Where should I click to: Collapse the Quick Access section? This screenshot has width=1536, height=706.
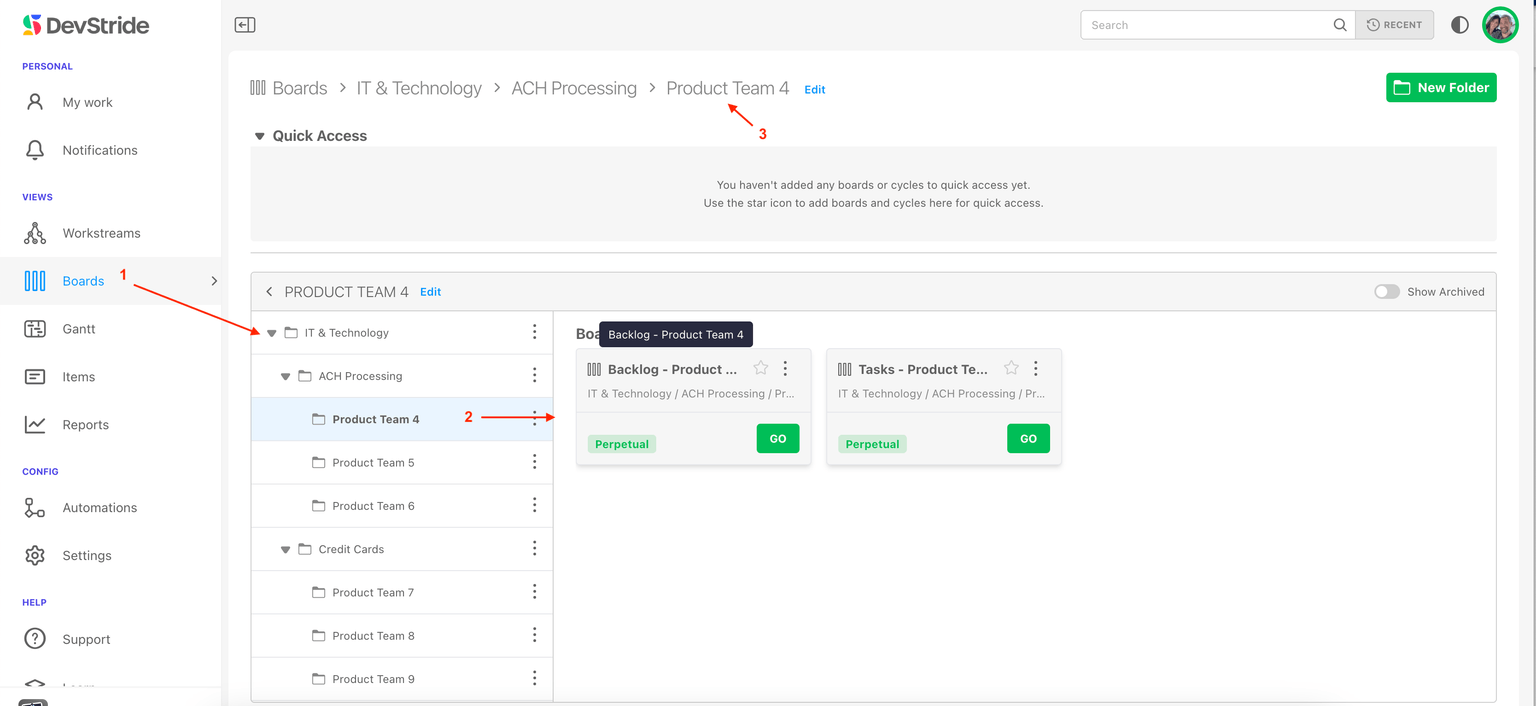click(x=259, y=135)
